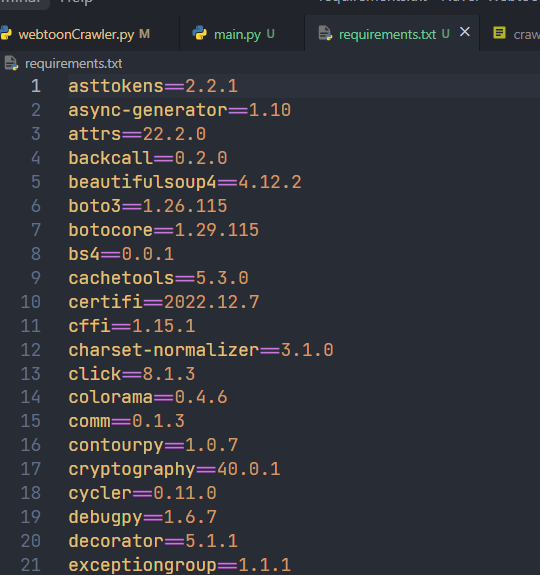Click the requirements.txt breadcrumb label

tap(74, 64)
